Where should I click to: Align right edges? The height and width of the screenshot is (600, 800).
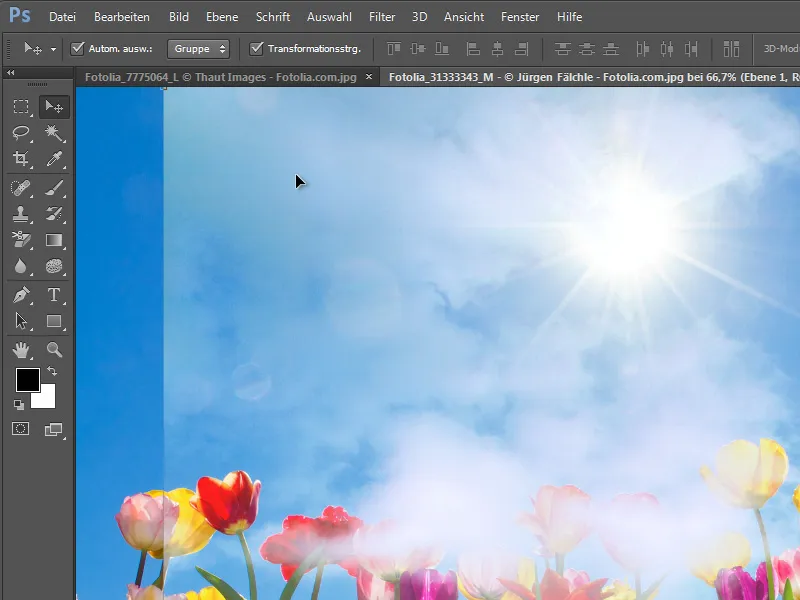(x=521, y=49)
